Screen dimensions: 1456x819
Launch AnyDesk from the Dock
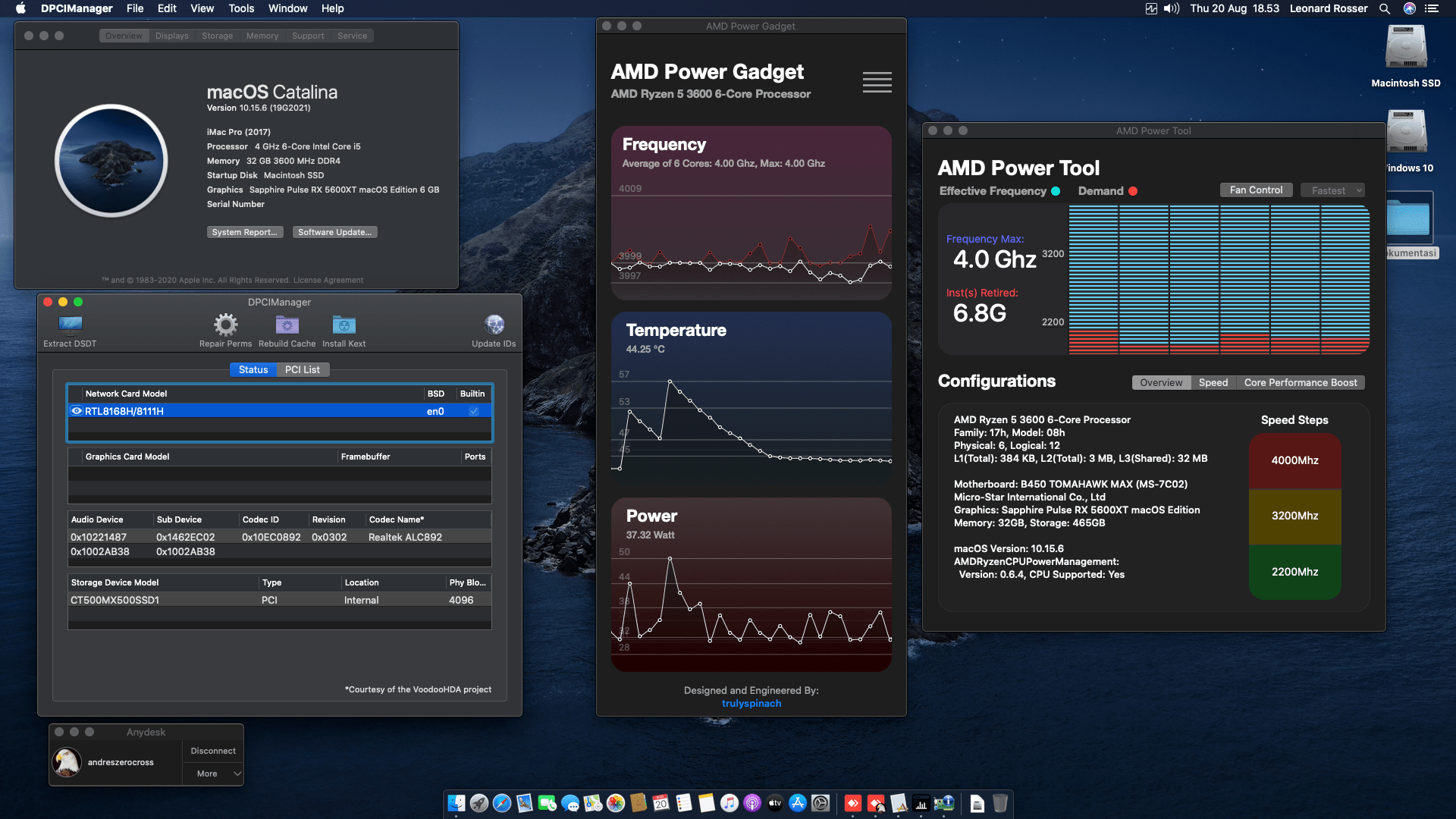[x=853, y=803]
